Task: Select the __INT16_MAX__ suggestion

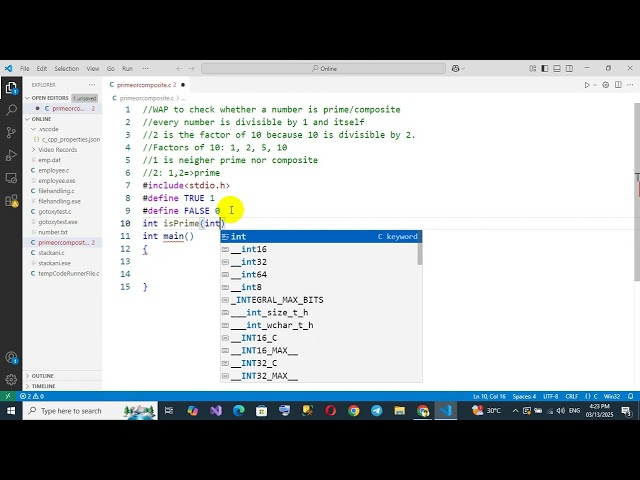Action: (x=319, y=350)
